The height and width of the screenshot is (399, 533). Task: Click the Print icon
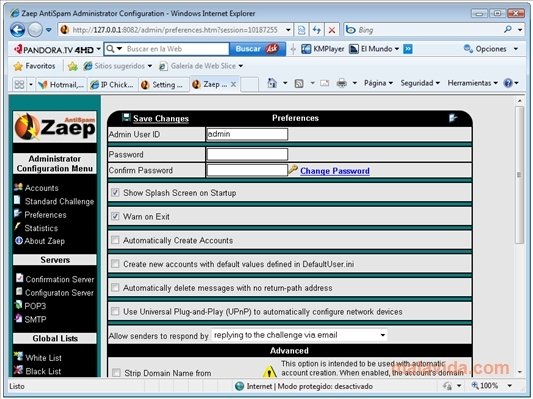tap(342, 83)
